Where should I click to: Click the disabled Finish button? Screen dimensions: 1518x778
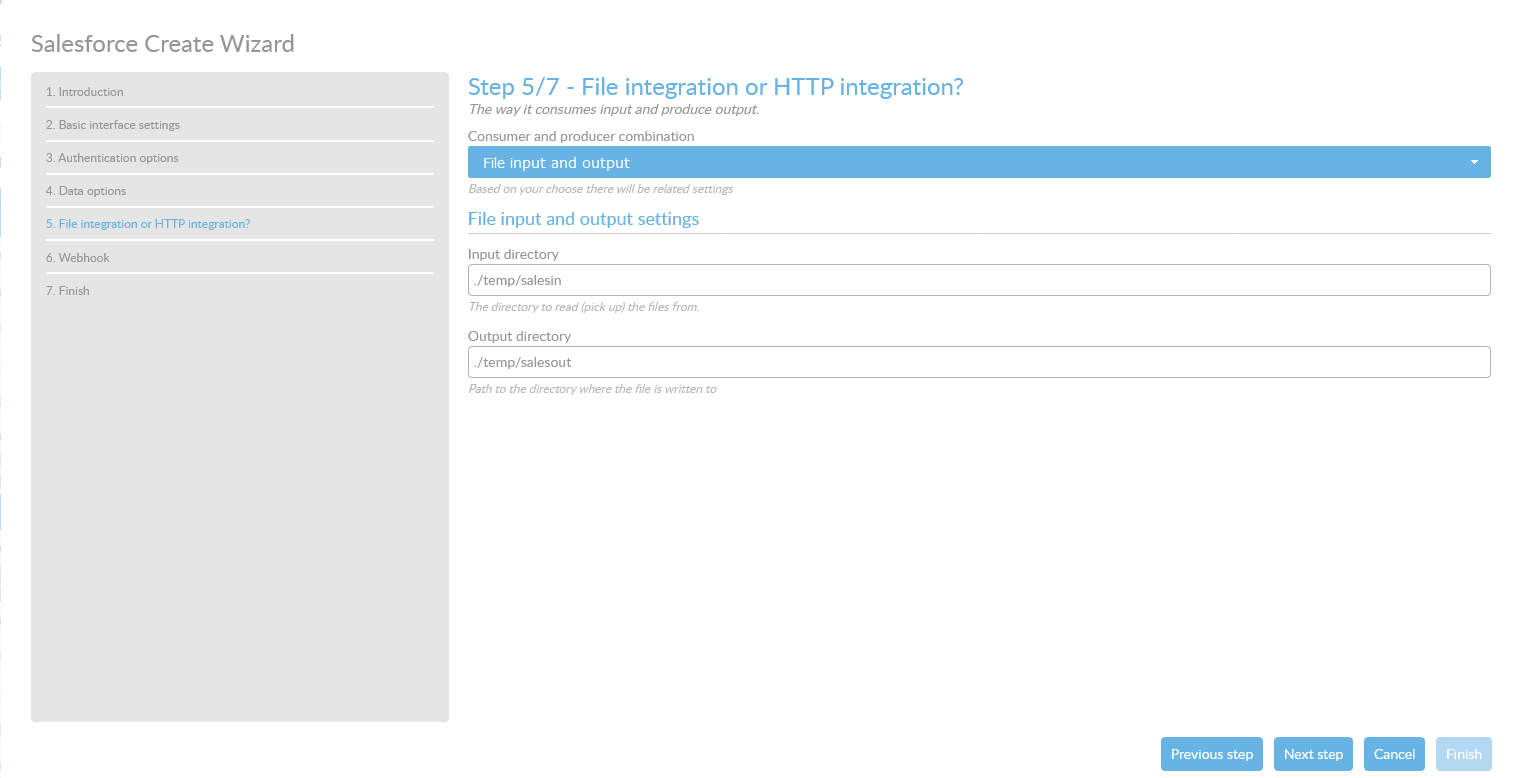point(1463,754)
